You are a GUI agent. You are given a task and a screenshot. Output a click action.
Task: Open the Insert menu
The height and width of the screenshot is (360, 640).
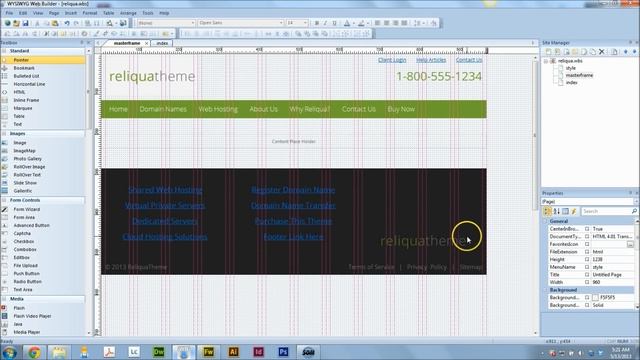coord(71,13)
